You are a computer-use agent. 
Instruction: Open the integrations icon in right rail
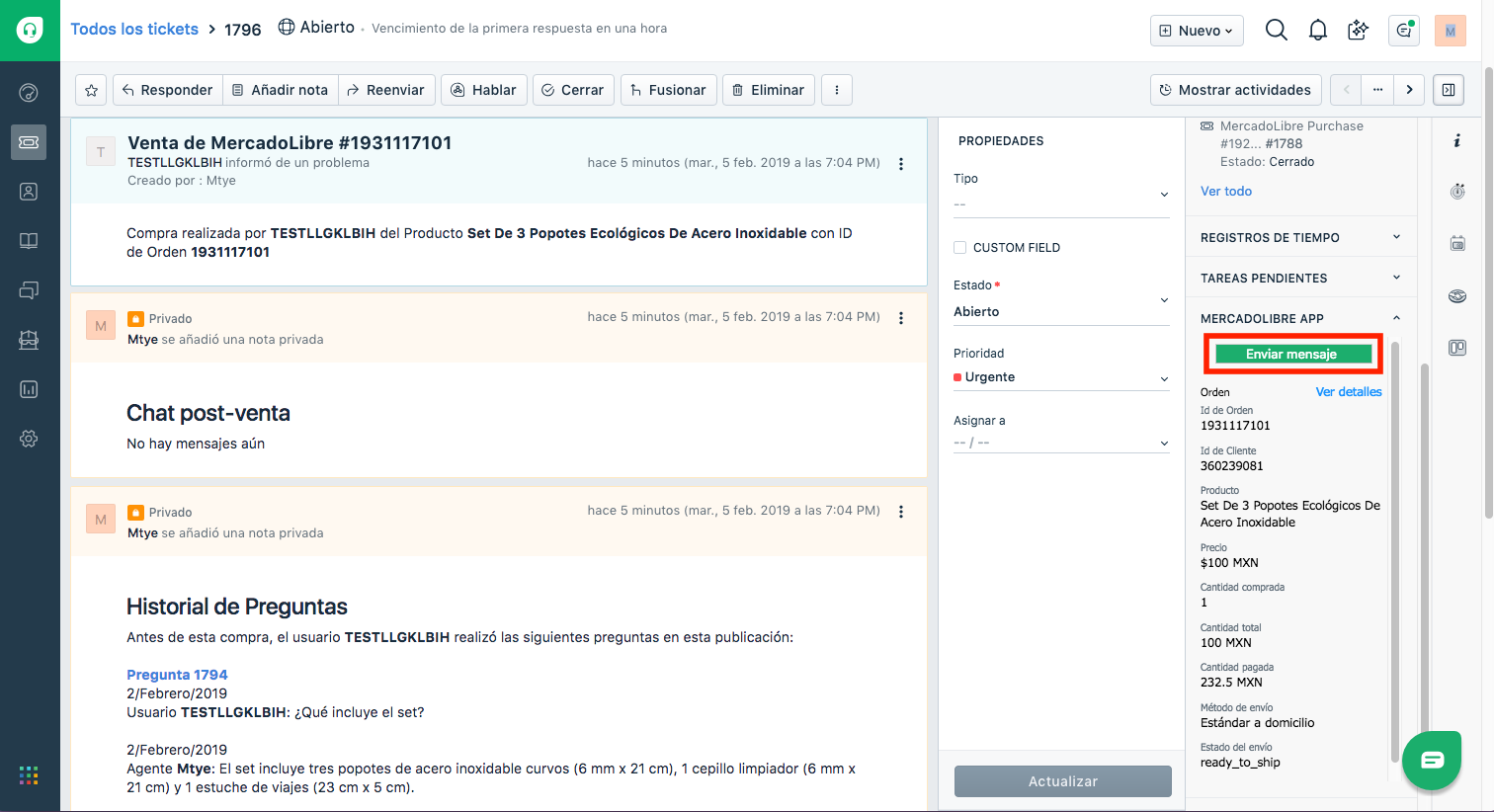(1457, 296)
